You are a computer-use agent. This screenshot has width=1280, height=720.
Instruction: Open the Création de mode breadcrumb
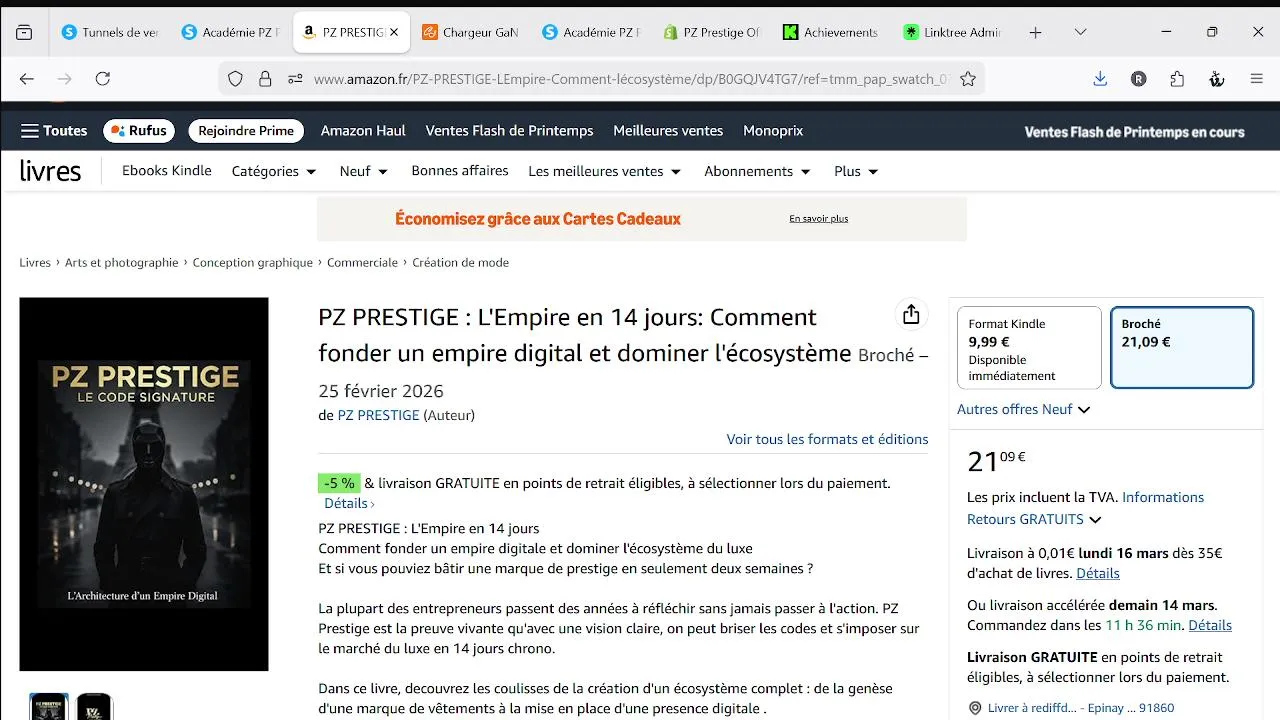461,263
